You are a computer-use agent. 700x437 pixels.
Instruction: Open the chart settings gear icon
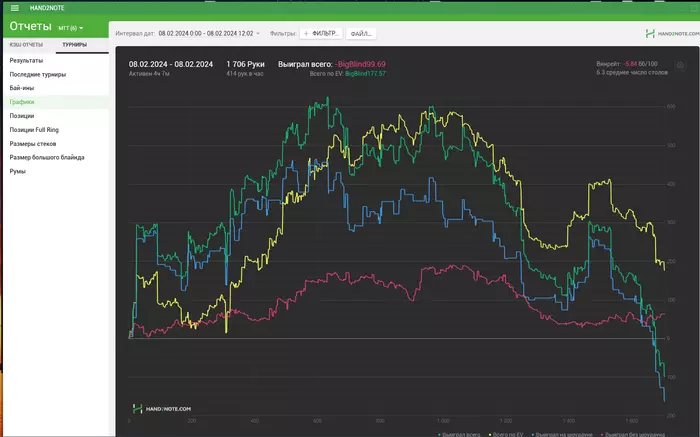[x=680, y=66]
